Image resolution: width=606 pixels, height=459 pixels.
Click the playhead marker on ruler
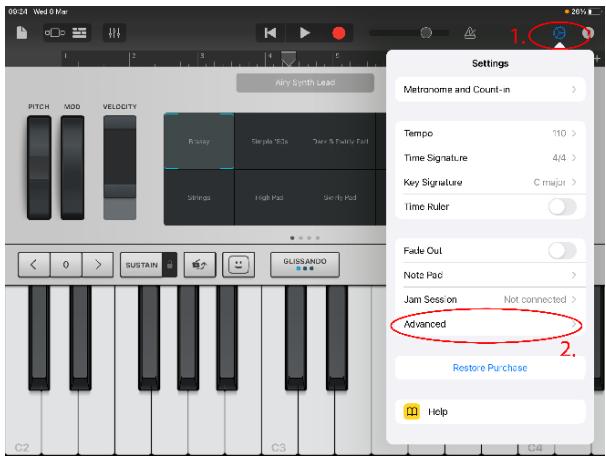[x=288, y=58]
